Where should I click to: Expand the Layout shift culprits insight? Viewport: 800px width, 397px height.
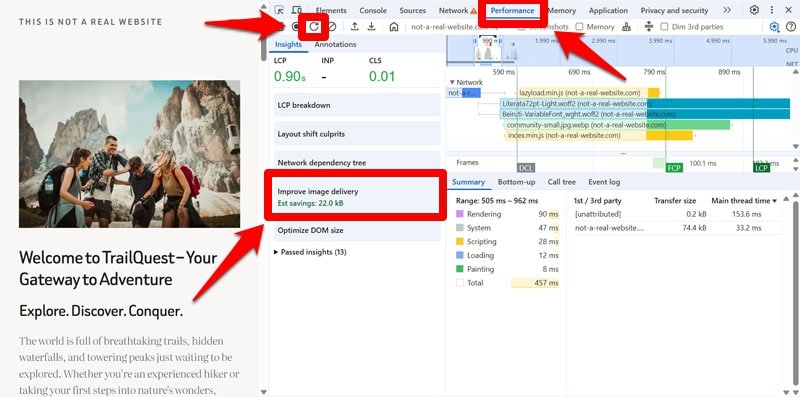[x=357, y=134]
